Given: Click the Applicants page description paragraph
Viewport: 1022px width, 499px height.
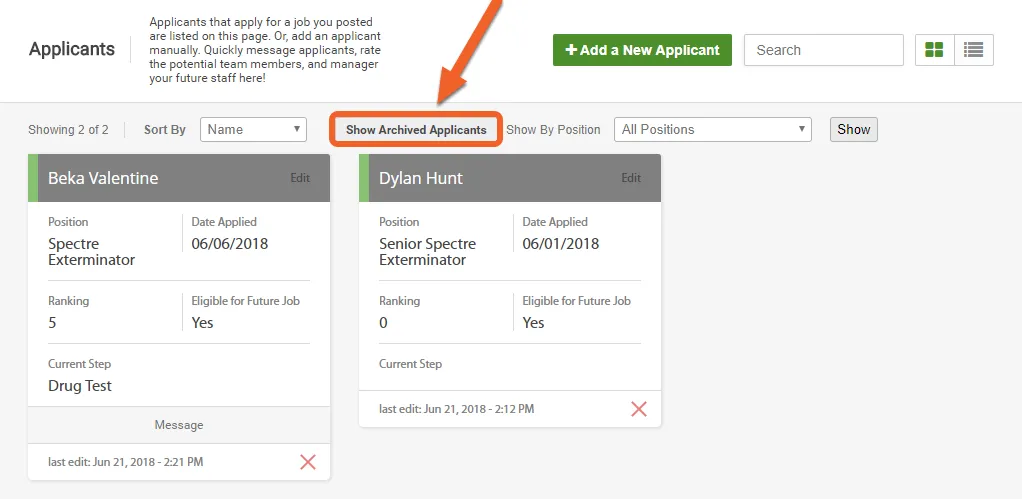Looking at the screenshot, I should click(265, 50).
